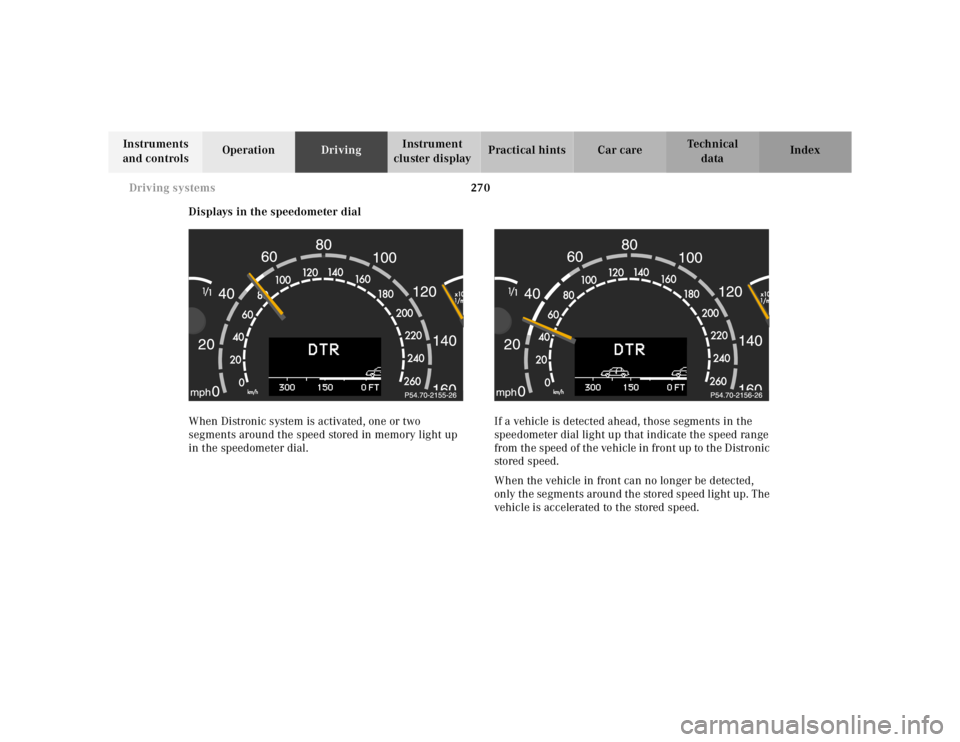The image size is (960, 742).
Task: Open the Instruments and controls tab
Action: (x=156, y=151)
